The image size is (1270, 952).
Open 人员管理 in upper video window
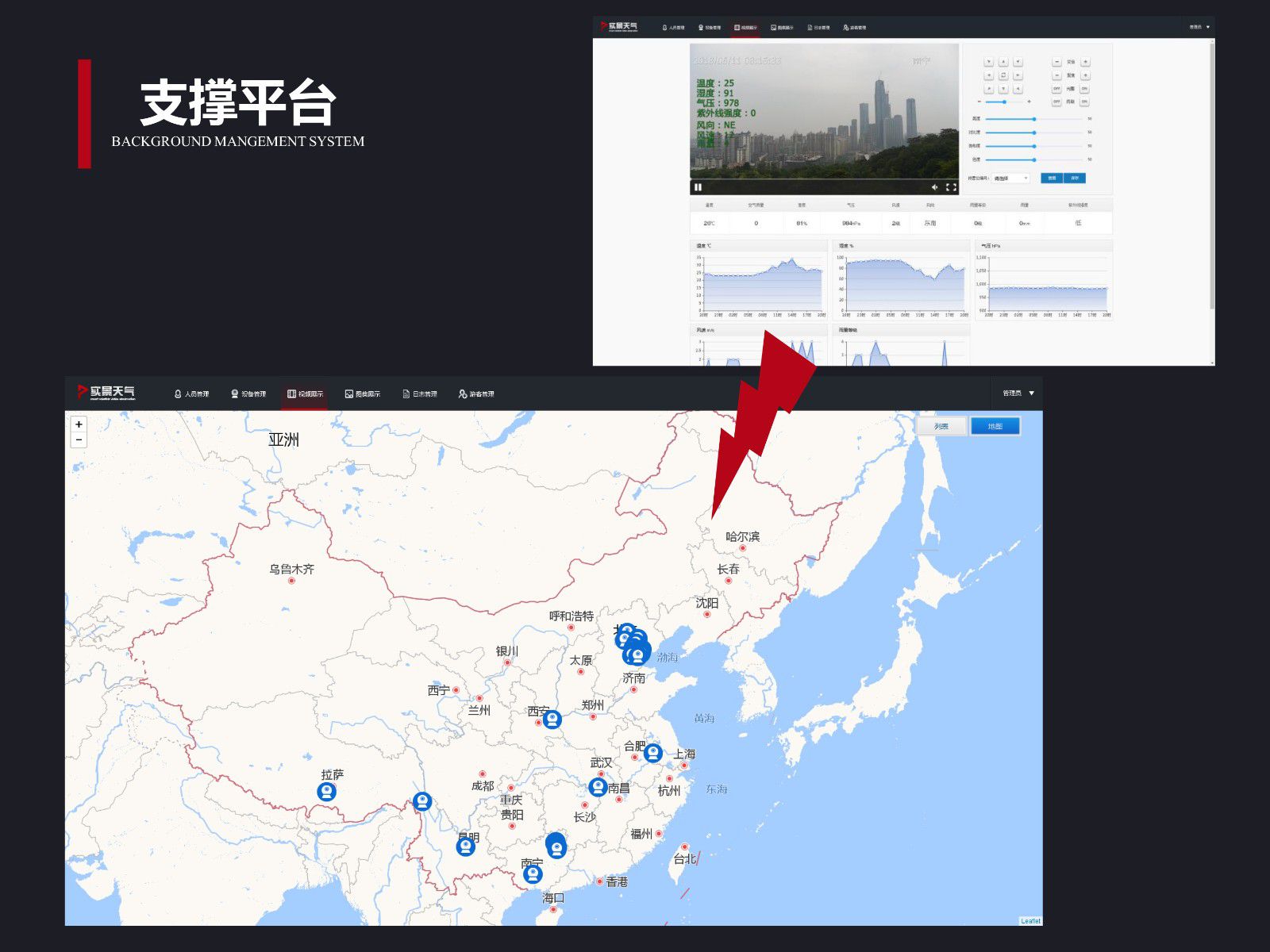674,27
